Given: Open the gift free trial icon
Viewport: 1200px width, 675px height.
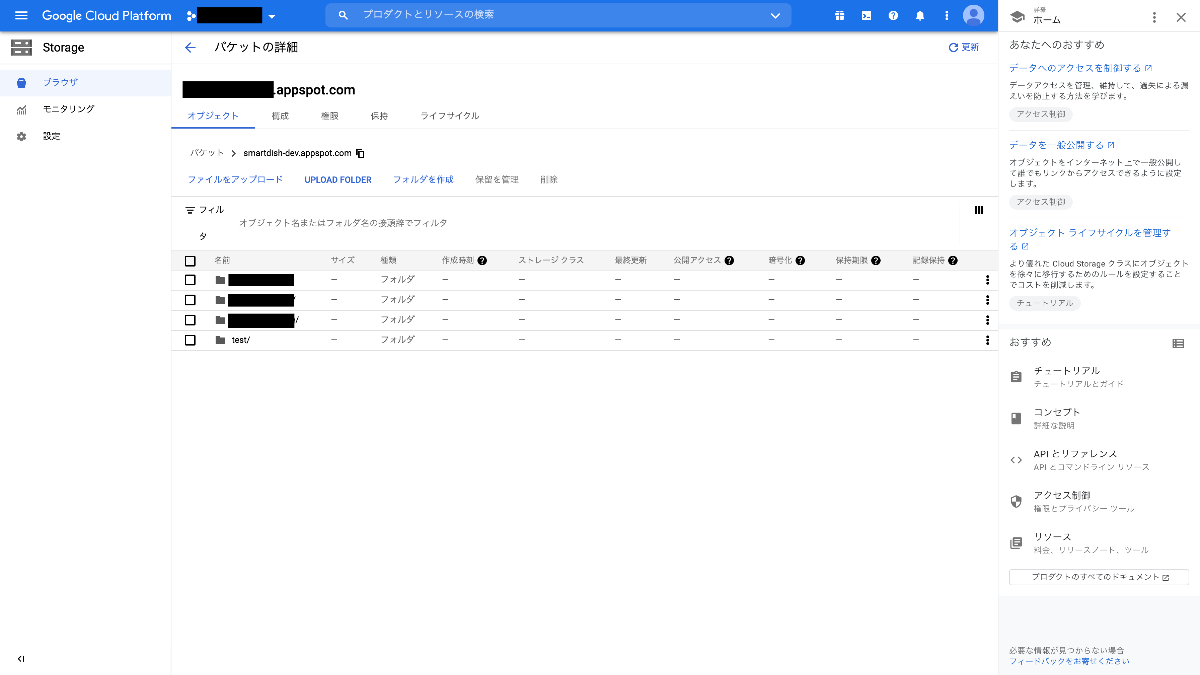Looking at the screenshot, I should point(840,16).
